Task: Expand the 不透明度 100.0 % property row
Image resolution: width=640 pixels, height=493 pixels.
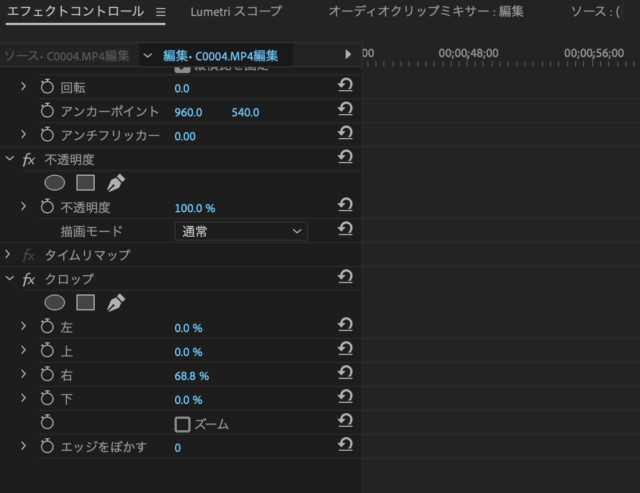Action: (x=23, y=207)
